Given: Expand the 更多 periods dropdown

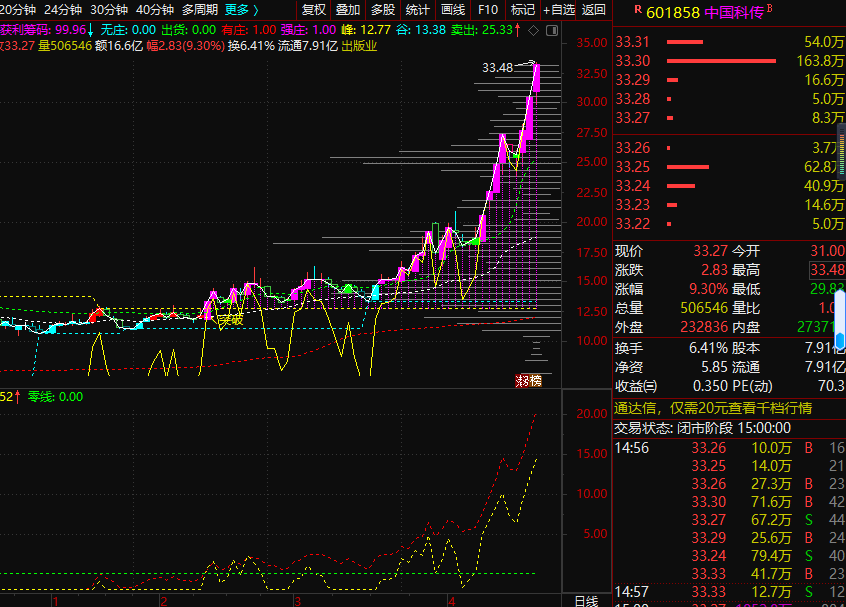Looking at the screenshot, I should (241, 9).
